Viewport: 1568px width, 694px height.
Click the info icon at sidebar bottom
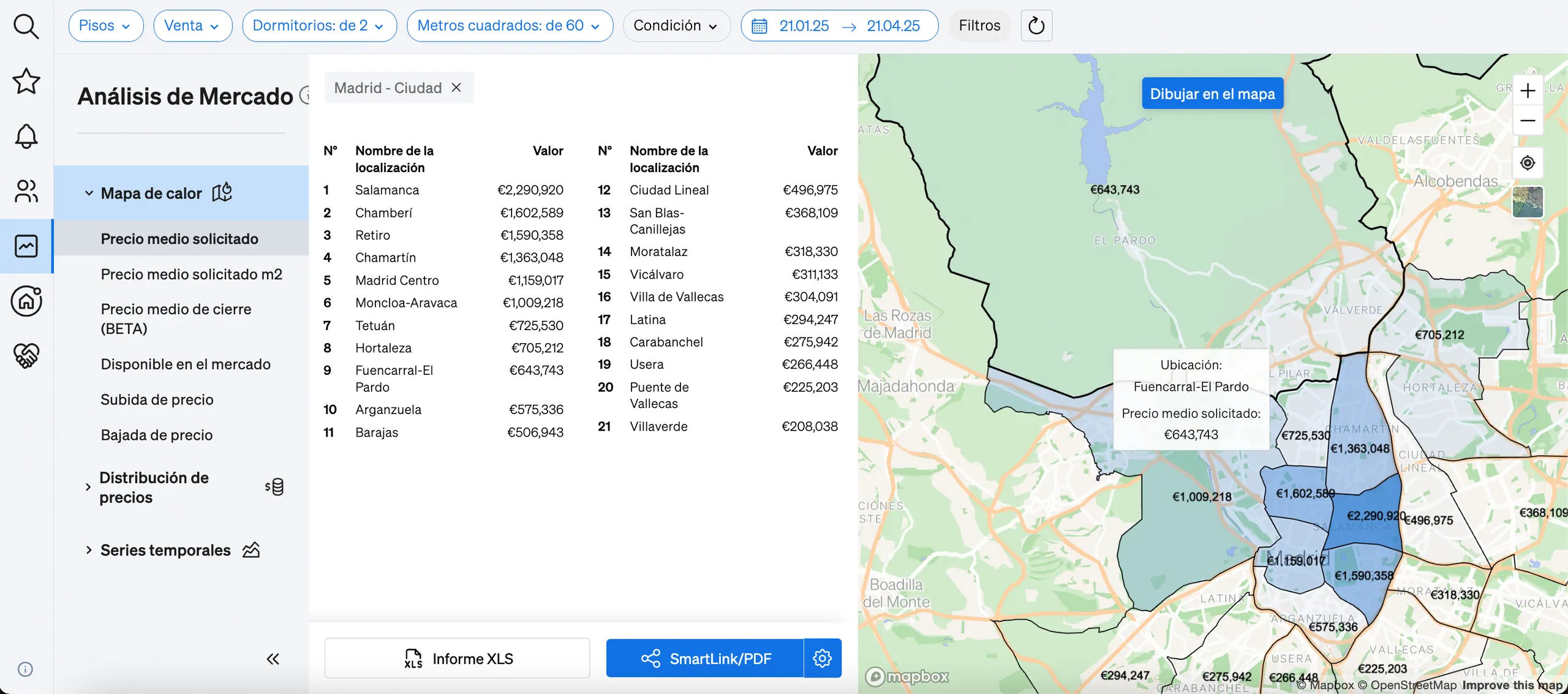(x=25, y=669)
